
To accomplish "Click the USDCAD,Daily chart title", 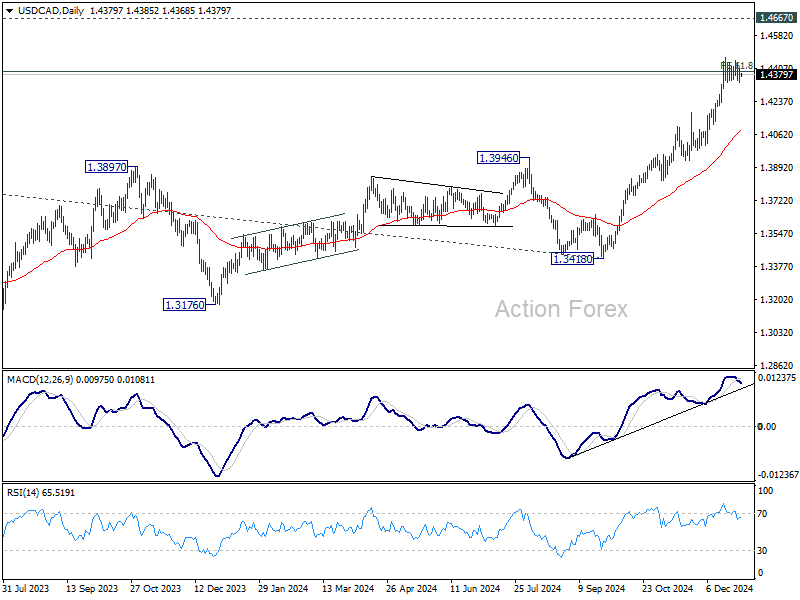I will (51, 11).
